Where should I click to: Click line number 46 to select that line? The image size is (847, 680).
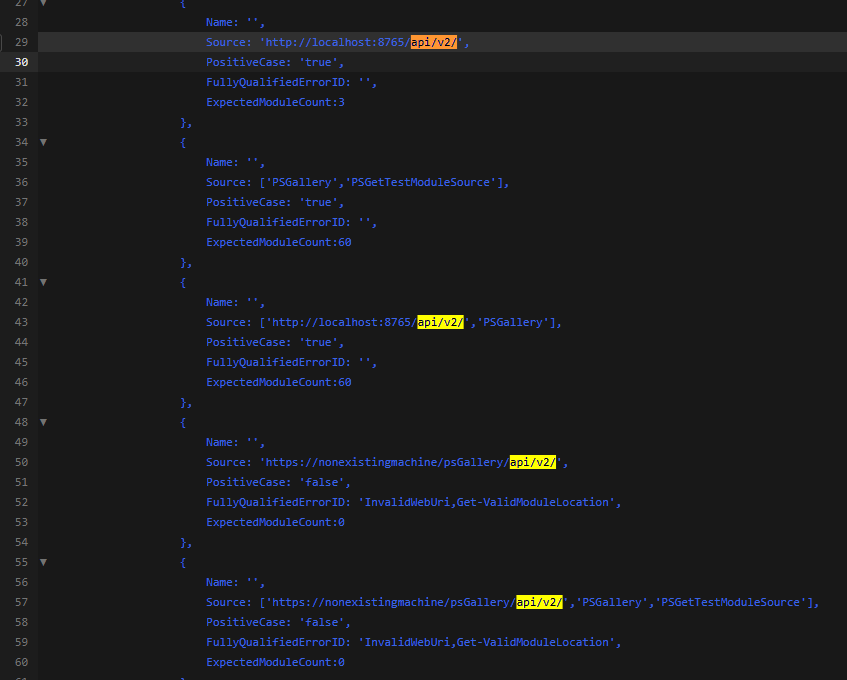click(x=20, y=381)
